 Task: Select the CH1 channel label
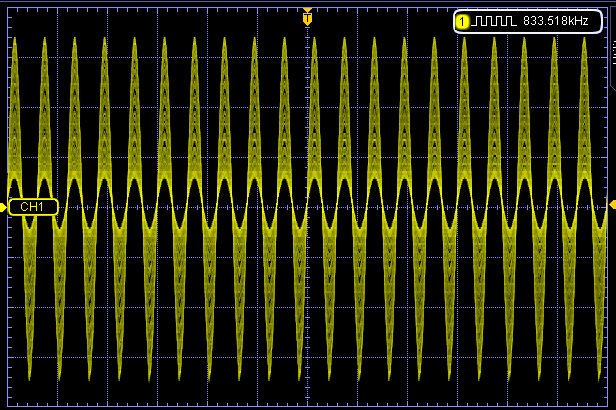tap(33, 206)
